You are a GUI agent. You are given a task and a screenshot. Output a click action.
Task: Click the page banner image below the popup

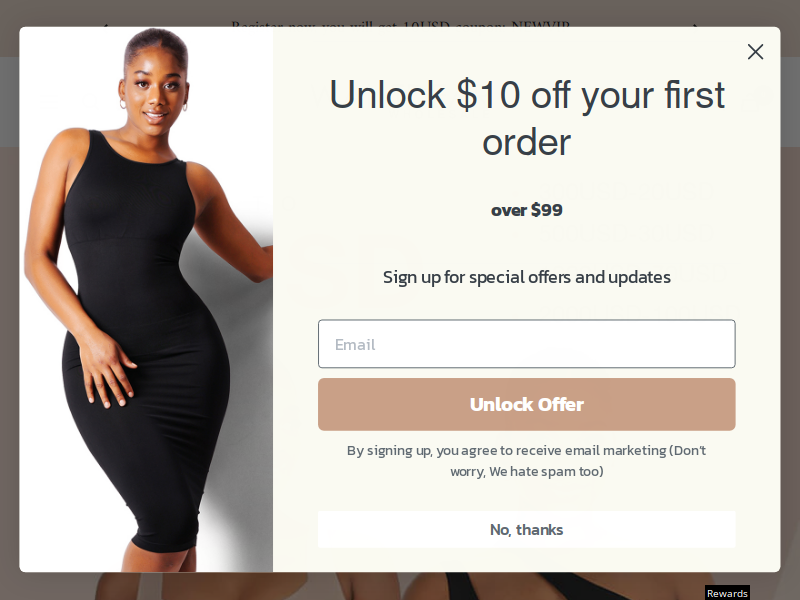tap(400, 586)
